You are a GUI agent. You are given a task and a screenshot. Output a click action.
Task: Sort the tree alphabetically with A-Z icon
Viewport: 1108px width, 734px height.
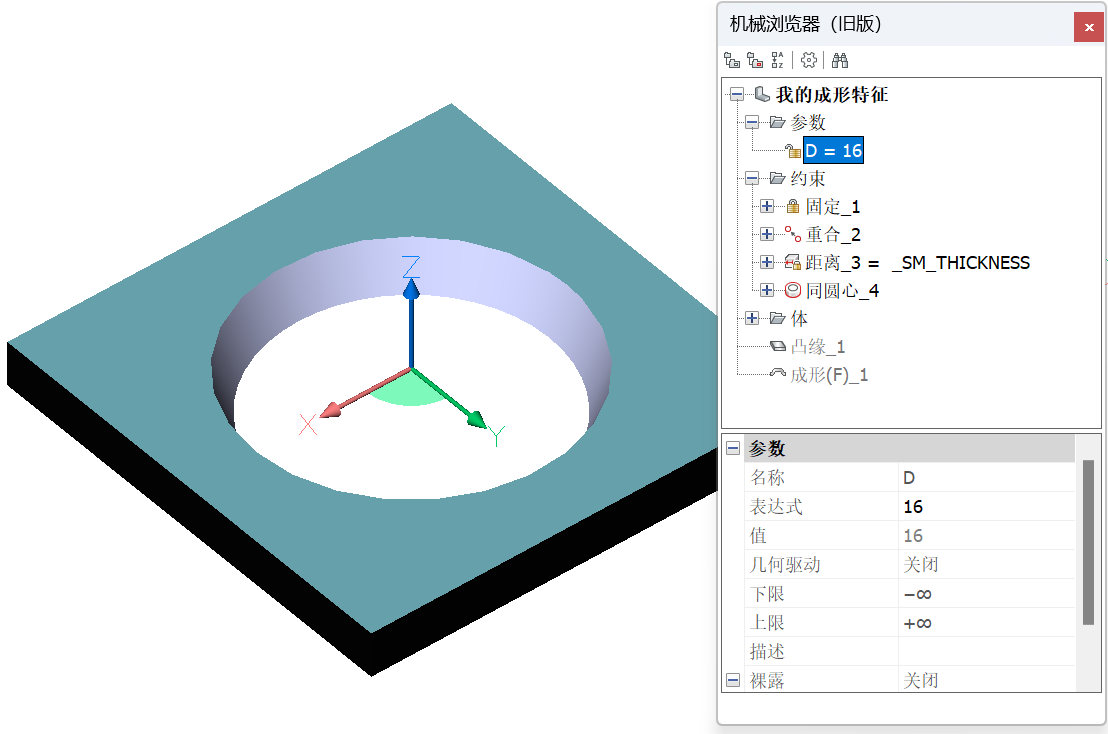coord(777,61)
